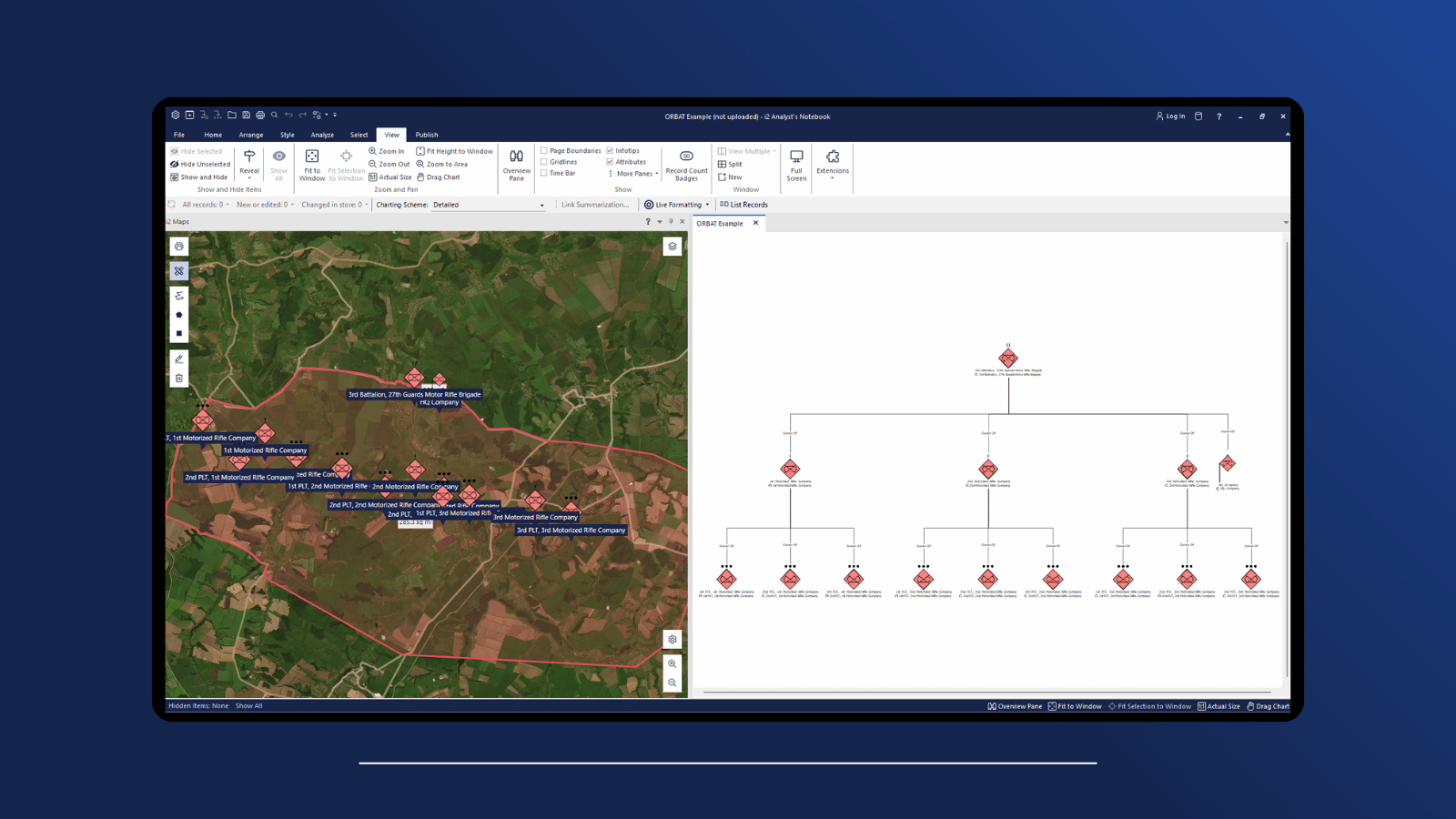This screenshot has width=1456, height=819.
Task: Click the Actual Size ribbon command
Action: (x=390, y=177)
